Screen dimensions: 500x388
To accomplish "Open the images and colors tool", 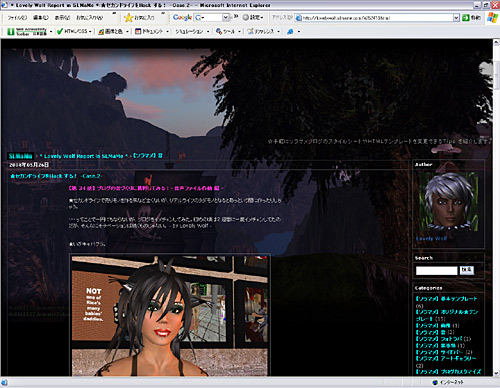I will [113, 31].
